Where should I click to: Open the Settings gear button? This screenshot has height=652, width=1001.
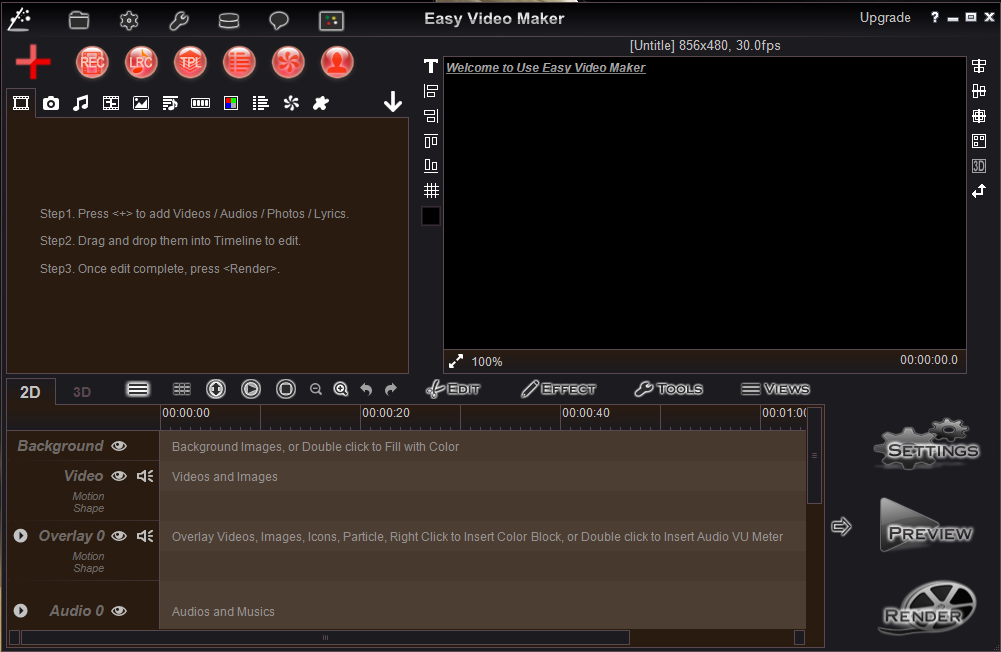pos(927,444)
